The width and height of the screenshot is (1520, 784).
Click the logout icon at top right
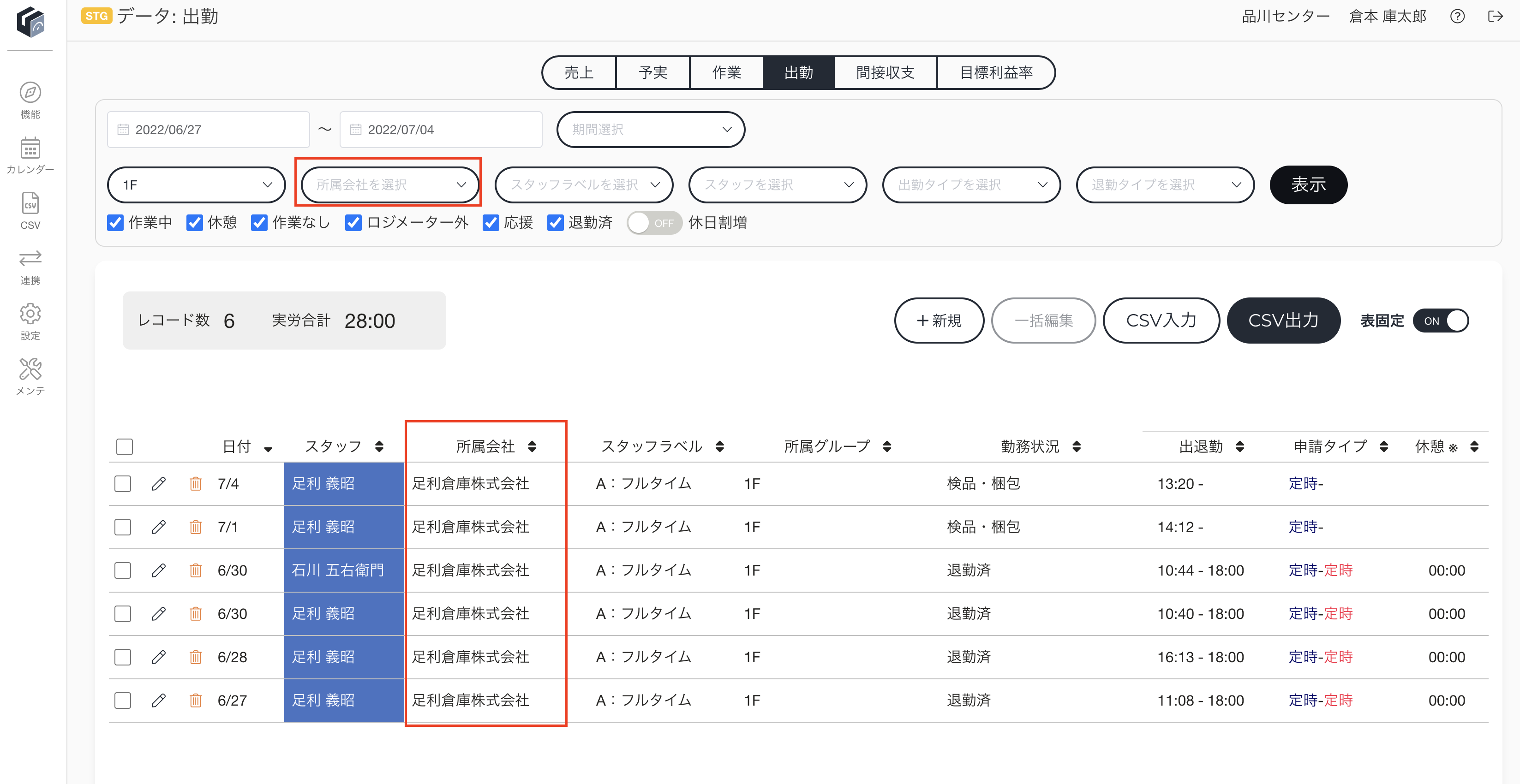1495,17
